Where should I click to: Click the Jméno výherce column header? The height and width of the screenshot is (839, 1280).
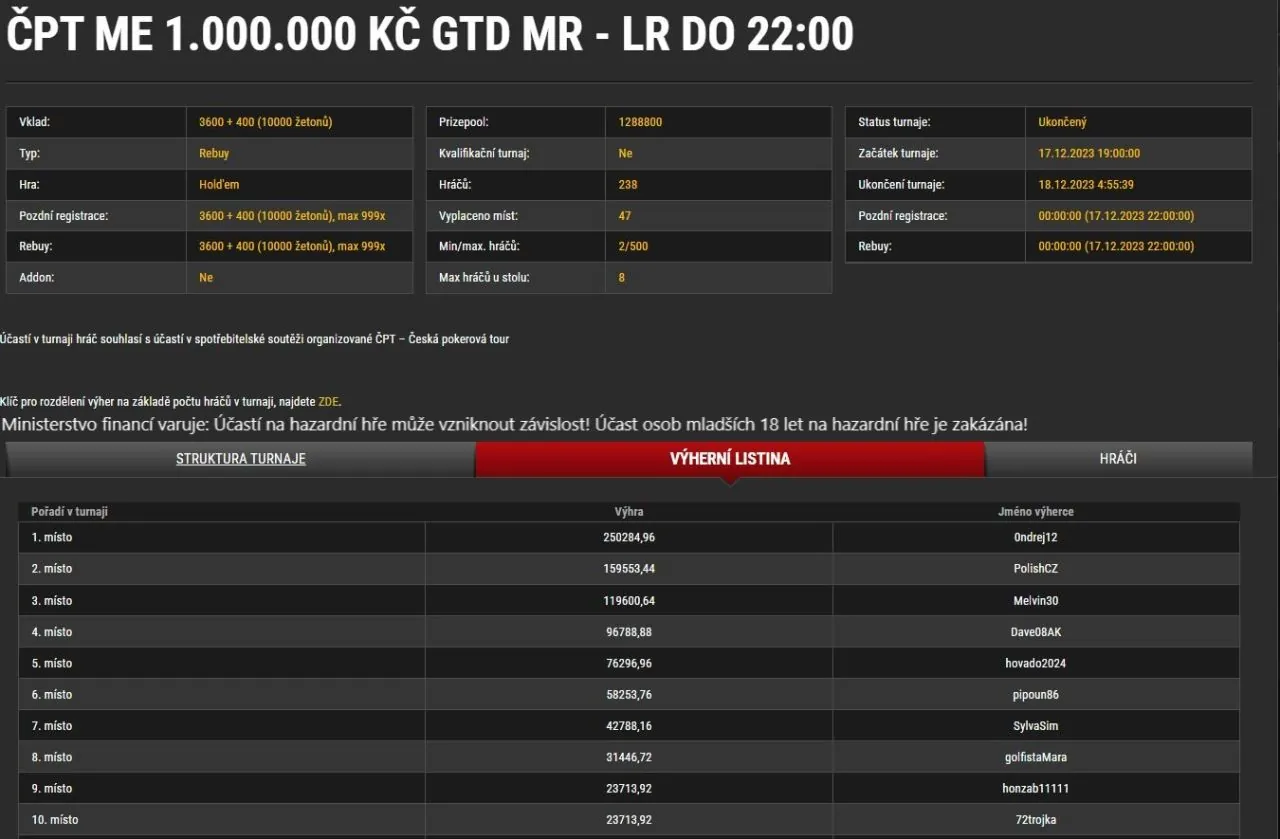tap(1035, 512)
